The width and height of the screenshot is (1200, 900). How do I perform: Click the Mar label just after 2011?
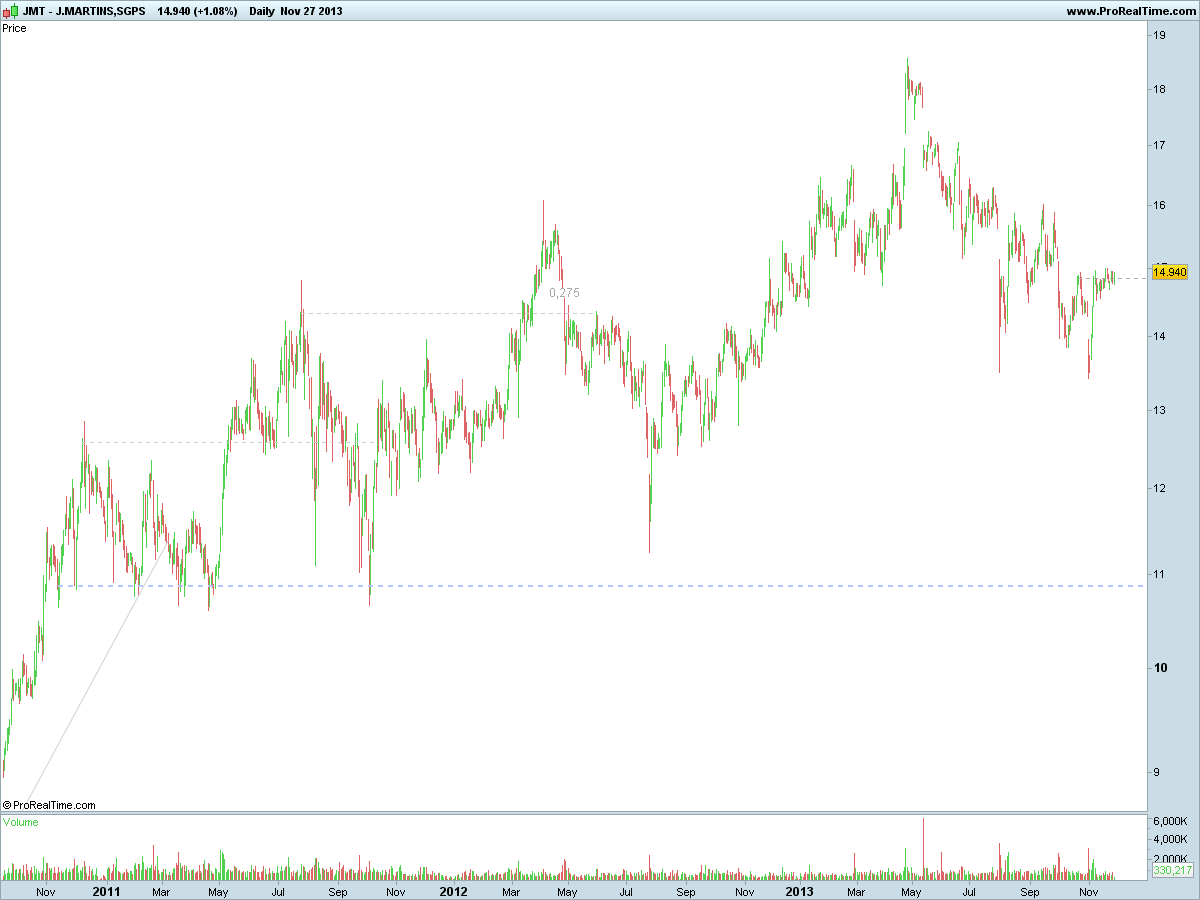pos(161,891)
